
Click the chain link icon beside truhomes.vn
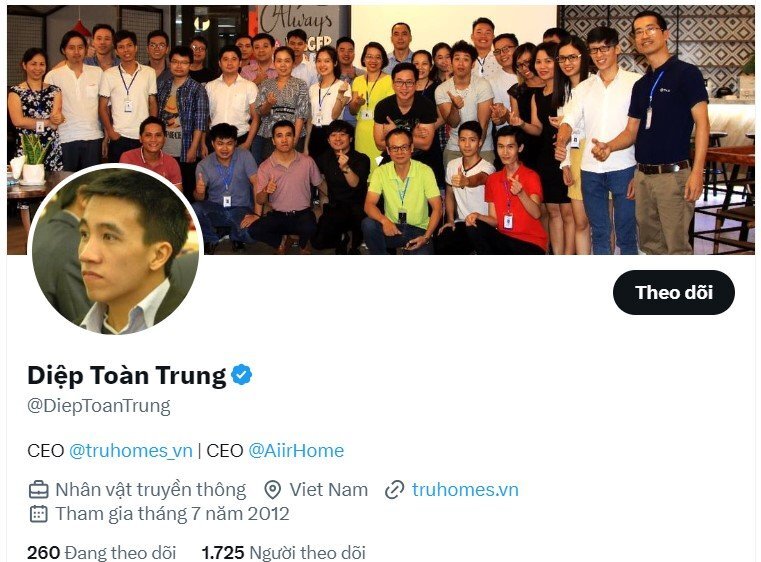click(x=395, y=490)
